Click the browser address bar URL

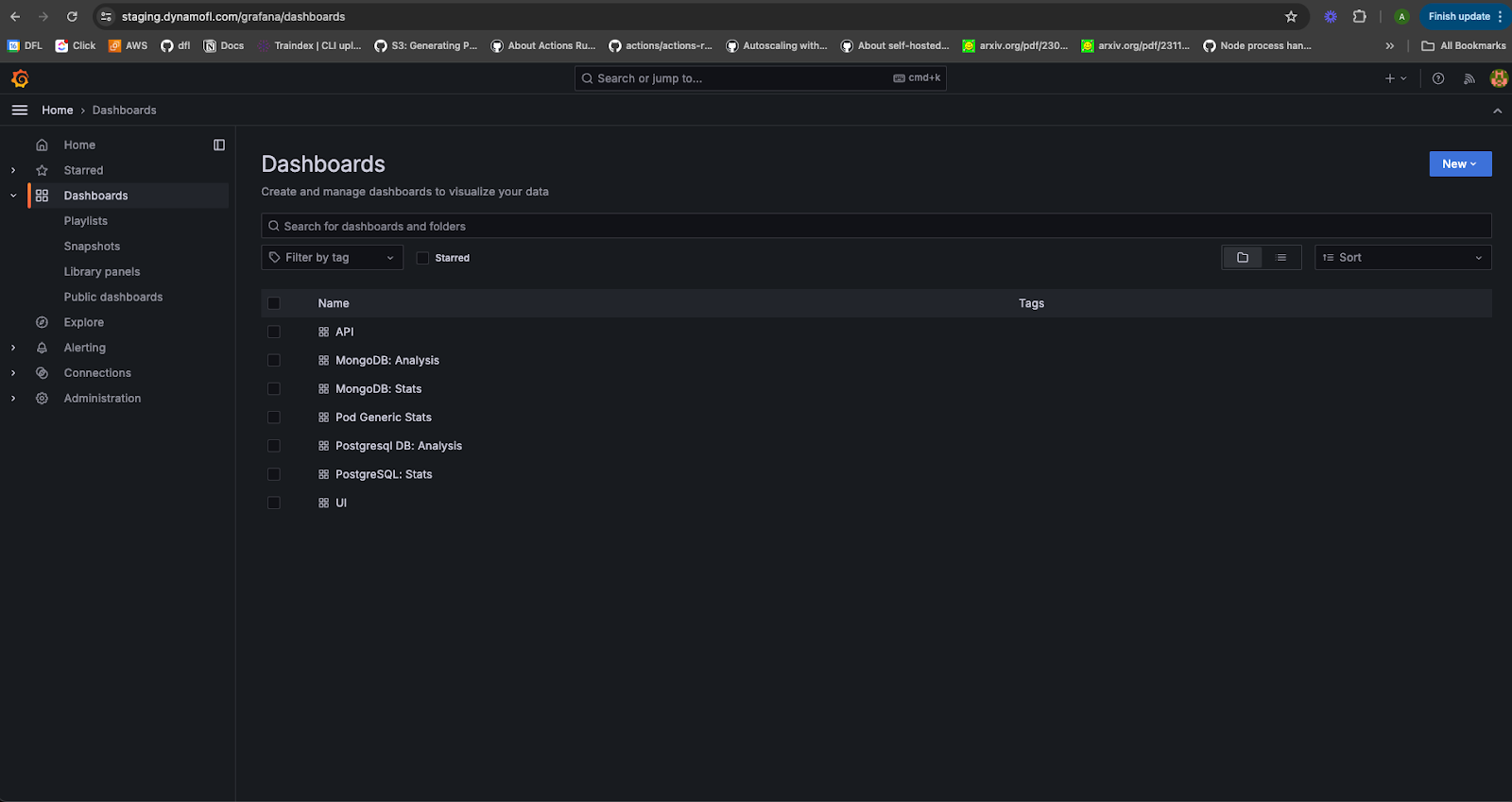(x=233, y=16)
